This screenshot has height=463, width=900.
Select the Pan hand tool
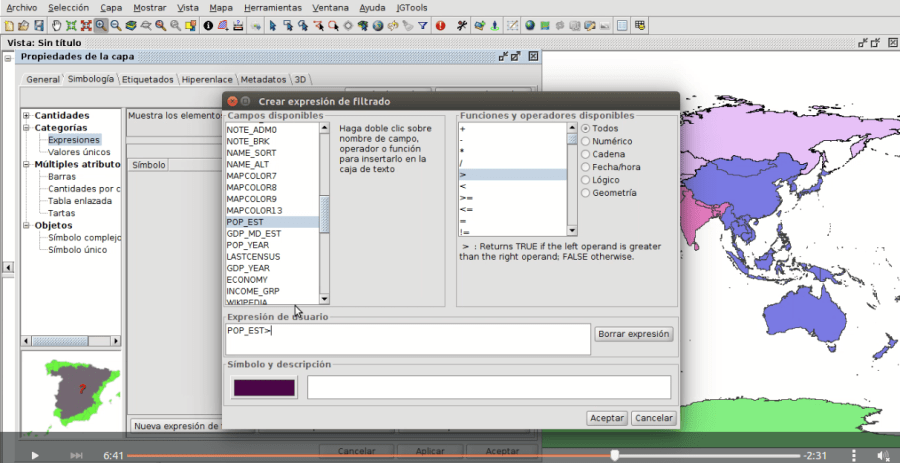55,25
